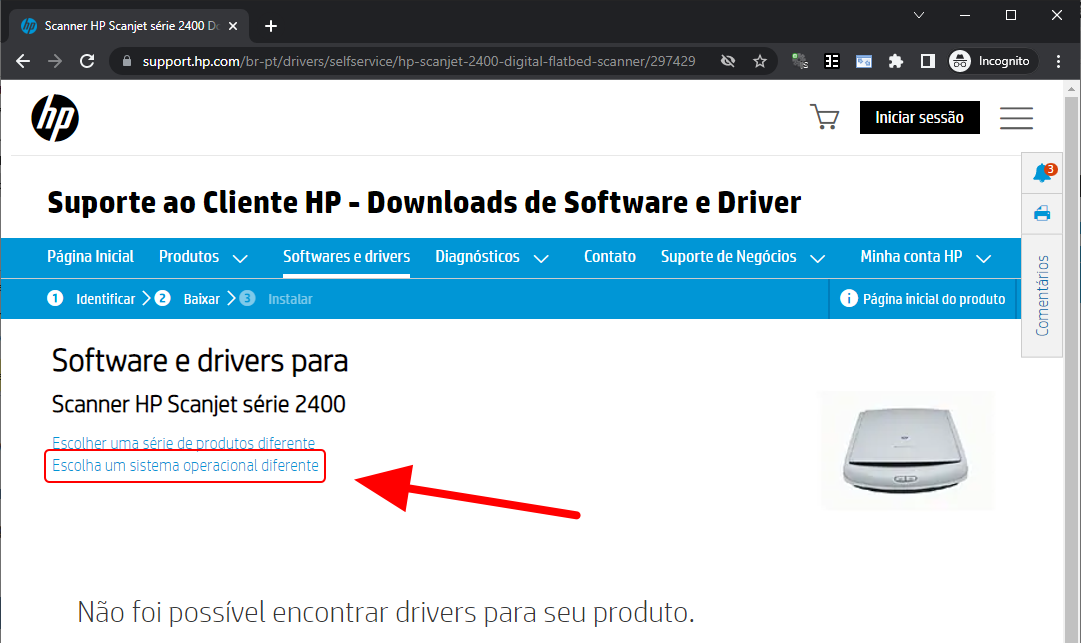This screenshot has height=643, width=1081.
Task: Click Escolha um sistema operacional diferente
Action: (185, 466)
